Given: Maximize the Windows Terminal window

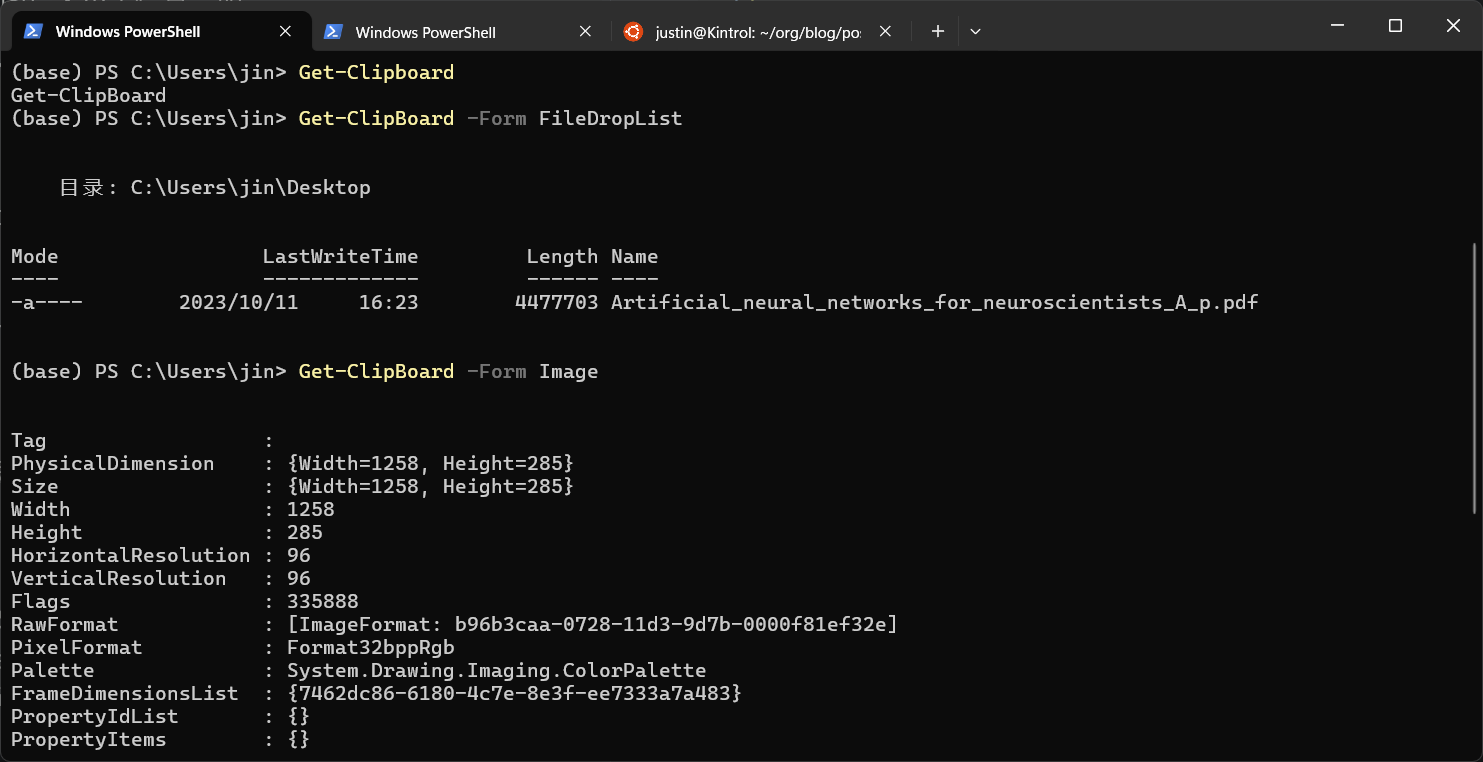Looking at the screenshot, I should [1395, 26].
